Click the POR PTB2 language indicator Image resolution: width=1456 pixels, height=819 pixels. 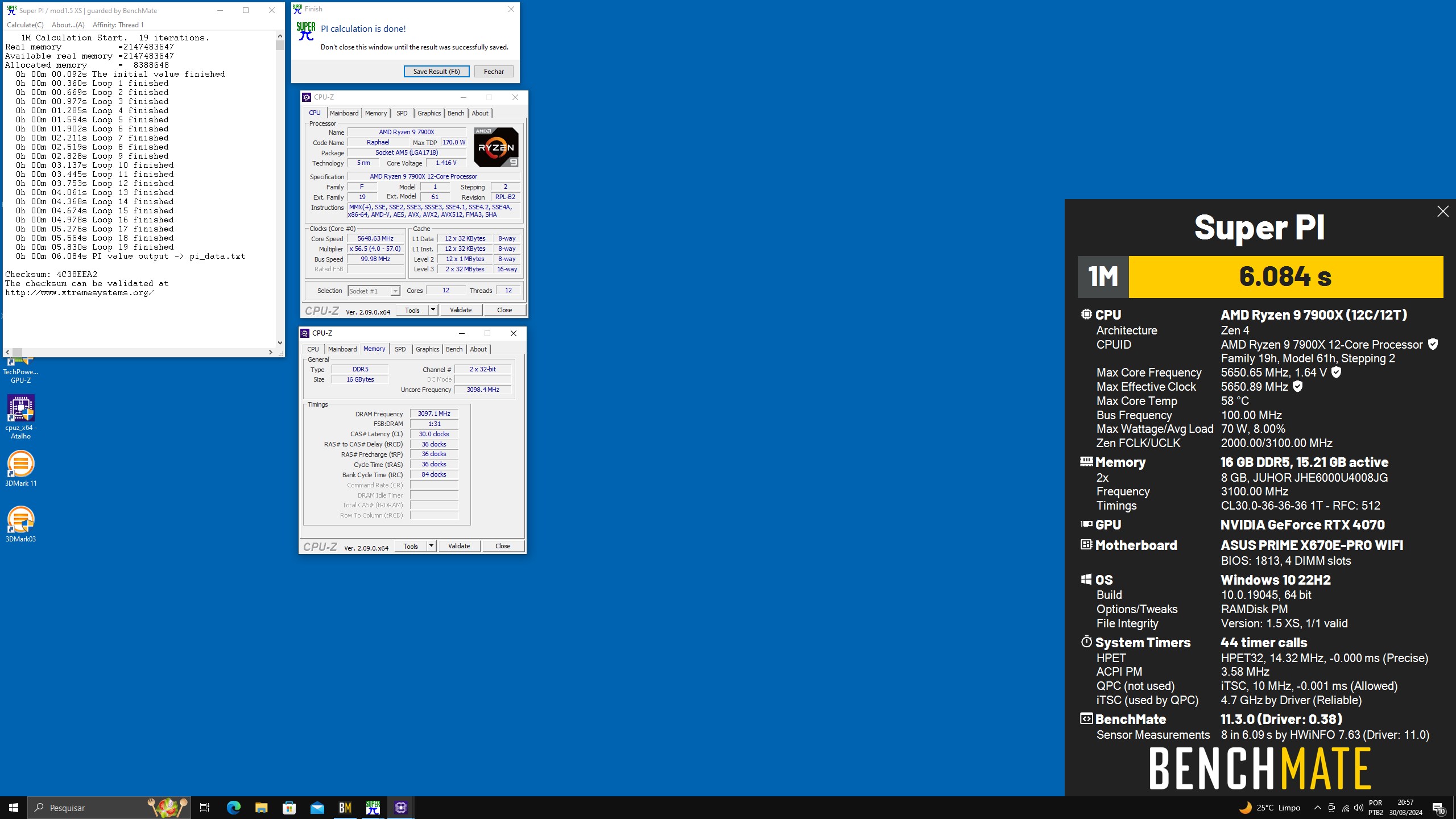click(x=1375, y=808)
